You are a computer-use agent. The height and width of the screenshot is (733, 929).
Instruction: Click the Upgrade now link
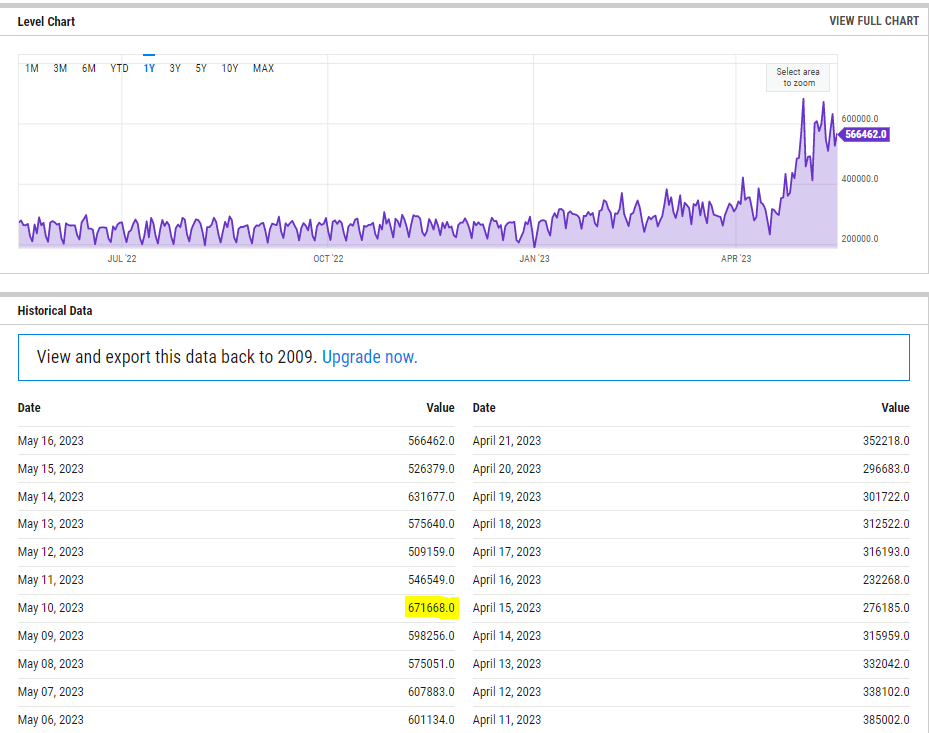coord(369,357)
